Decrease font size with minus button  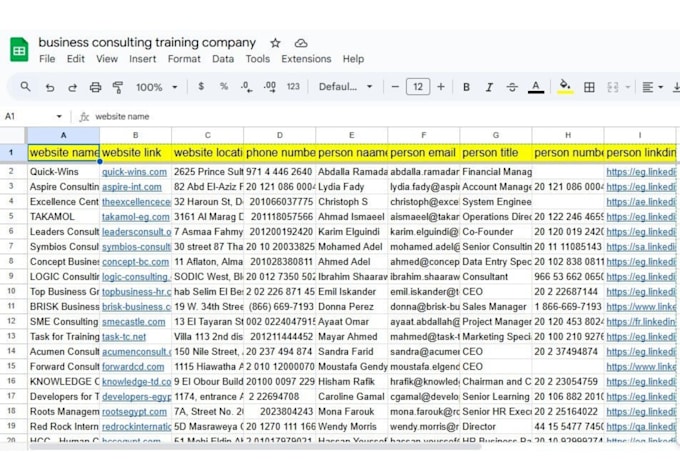[x=395, y=87]
